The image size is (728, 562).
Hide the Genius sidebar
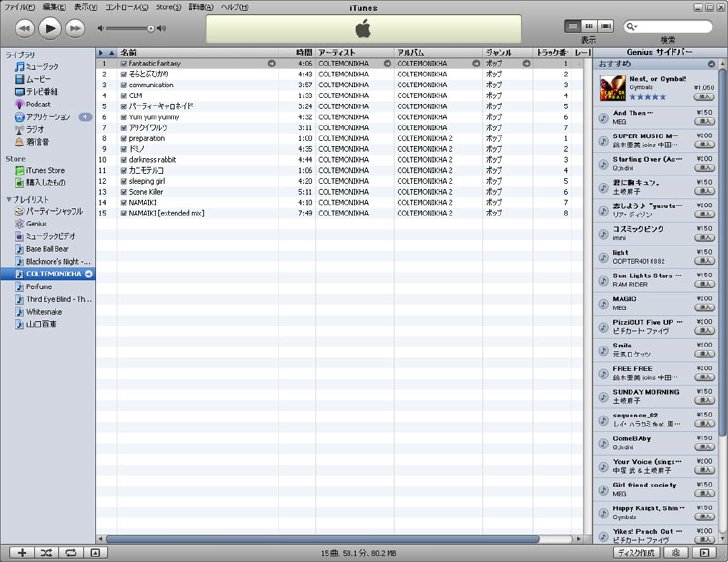[704, 553]
